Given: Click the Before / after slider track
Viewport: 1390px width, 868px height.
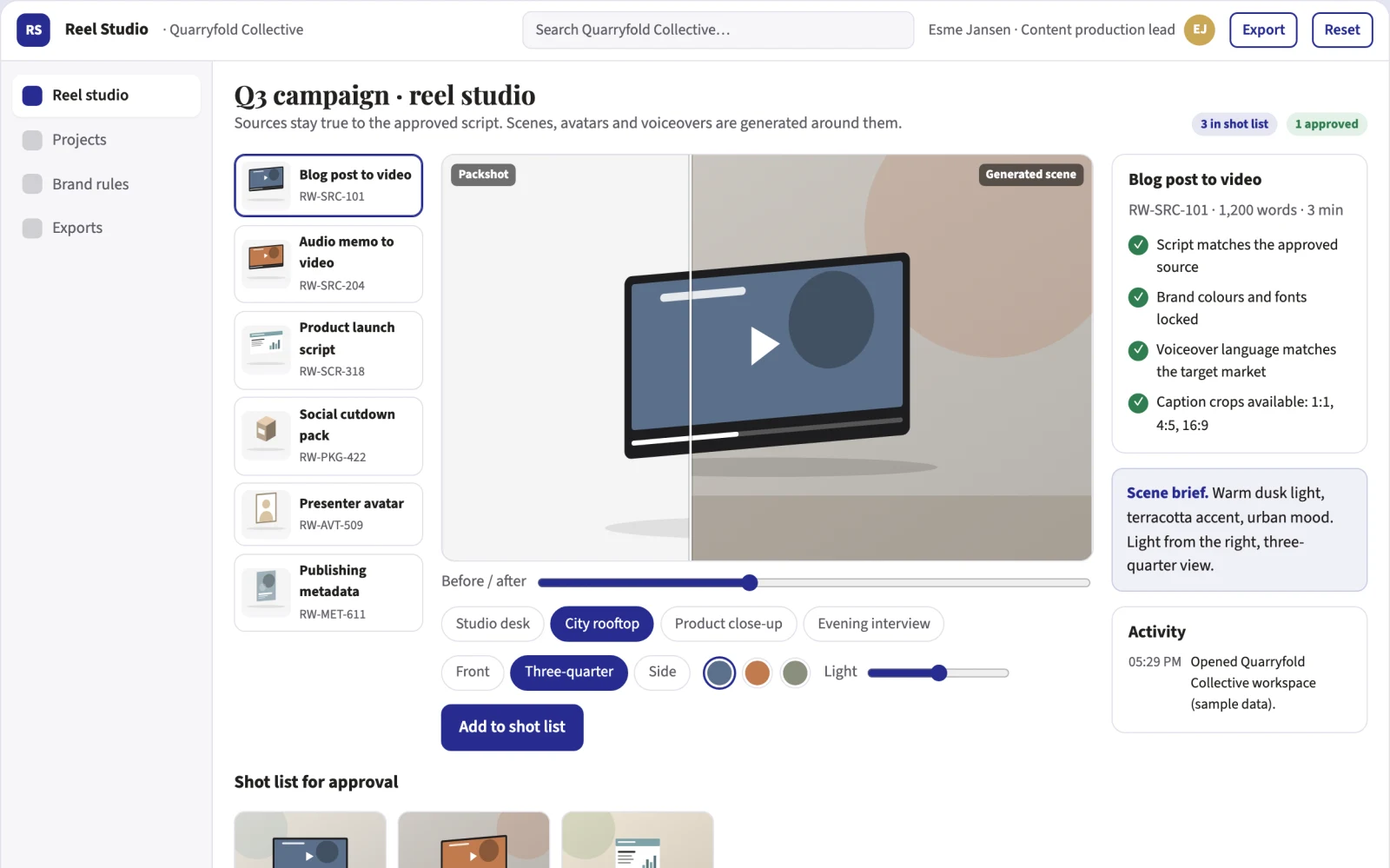Looking at the screenshot, I should coord(814,582).
